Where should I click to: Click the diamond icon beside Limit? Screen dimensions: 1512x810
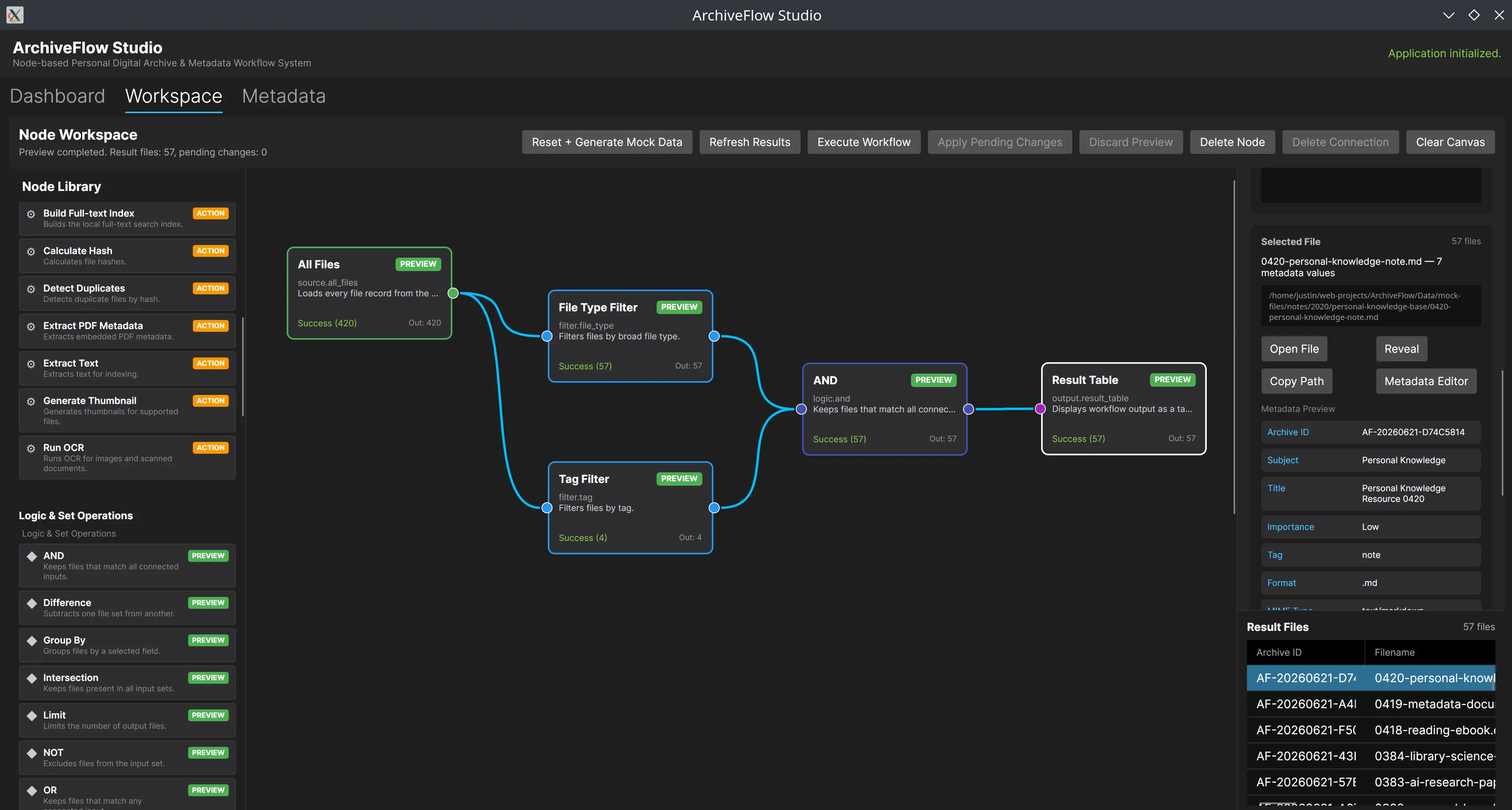click(32, 716)
